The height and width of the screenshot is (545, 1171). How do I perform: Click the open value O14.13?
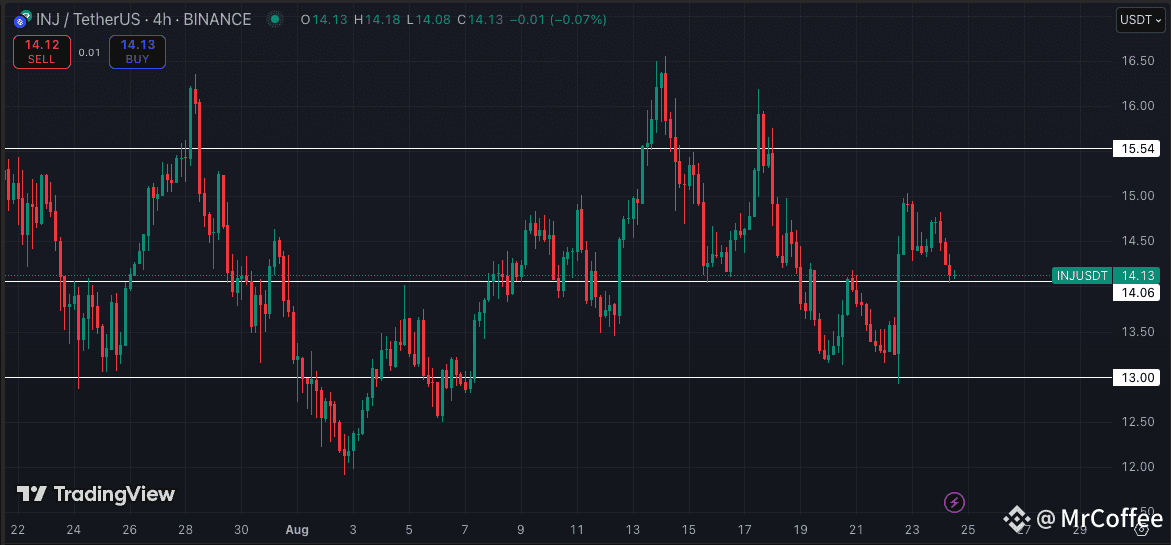pyautogui.click(x=324, y=20)
